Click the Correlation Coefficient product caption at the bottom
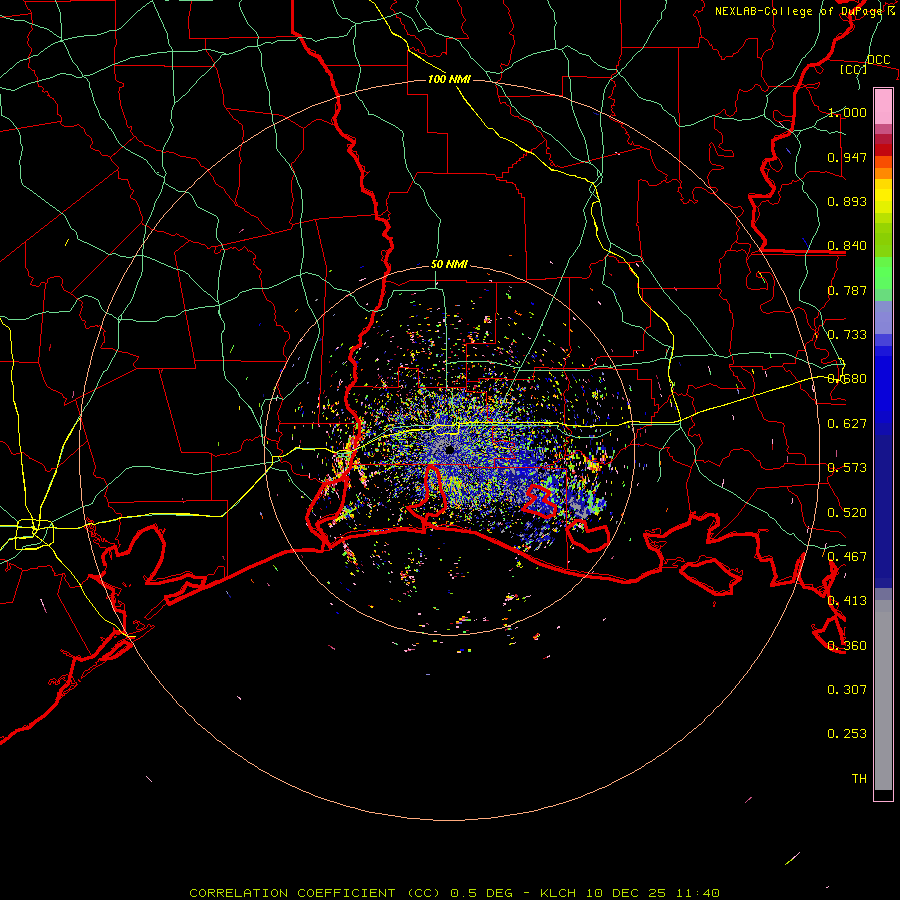 click(454, 893)
